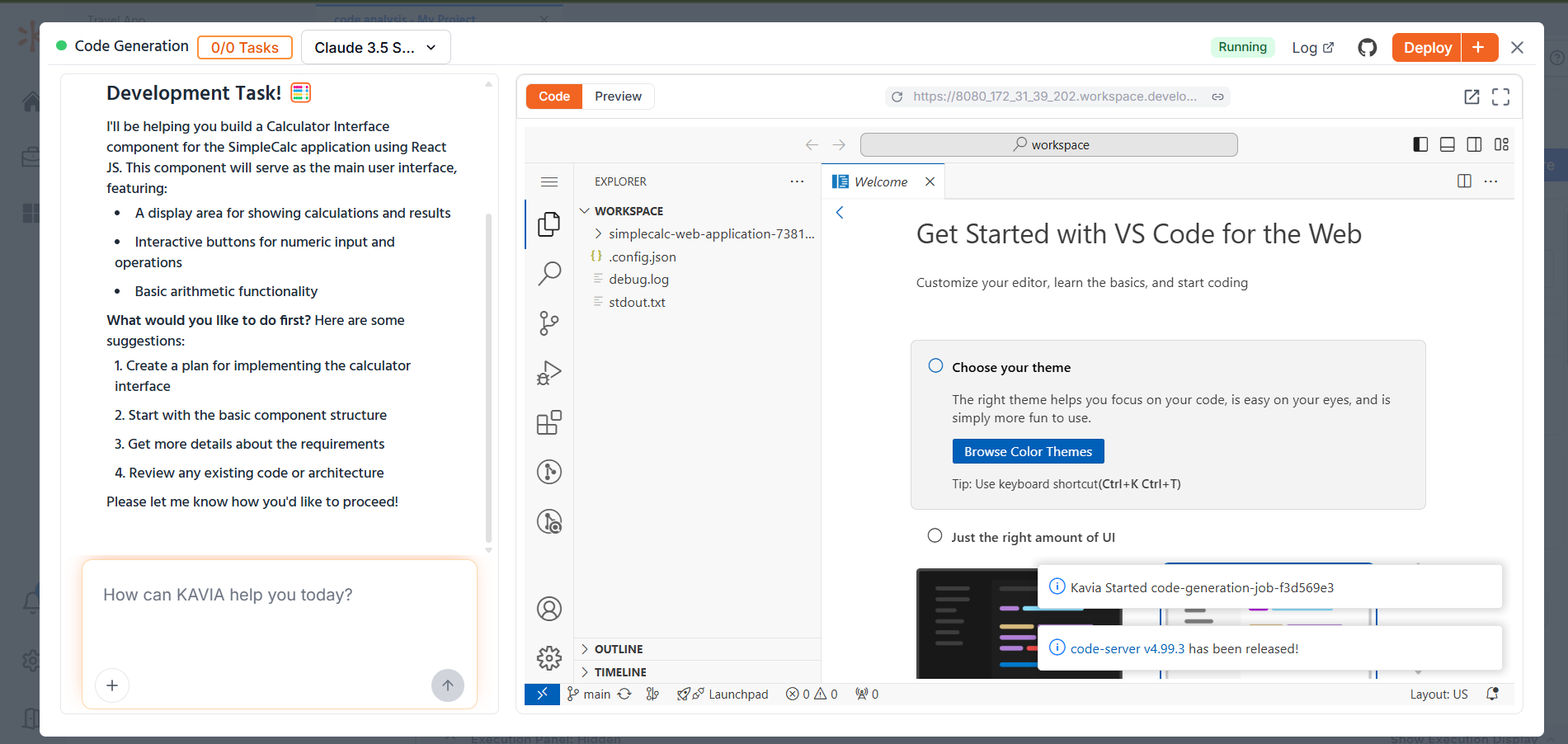Click Launchpad in the status bar
The height and width of the screenshot is (744, 1568).
point(723,695)
